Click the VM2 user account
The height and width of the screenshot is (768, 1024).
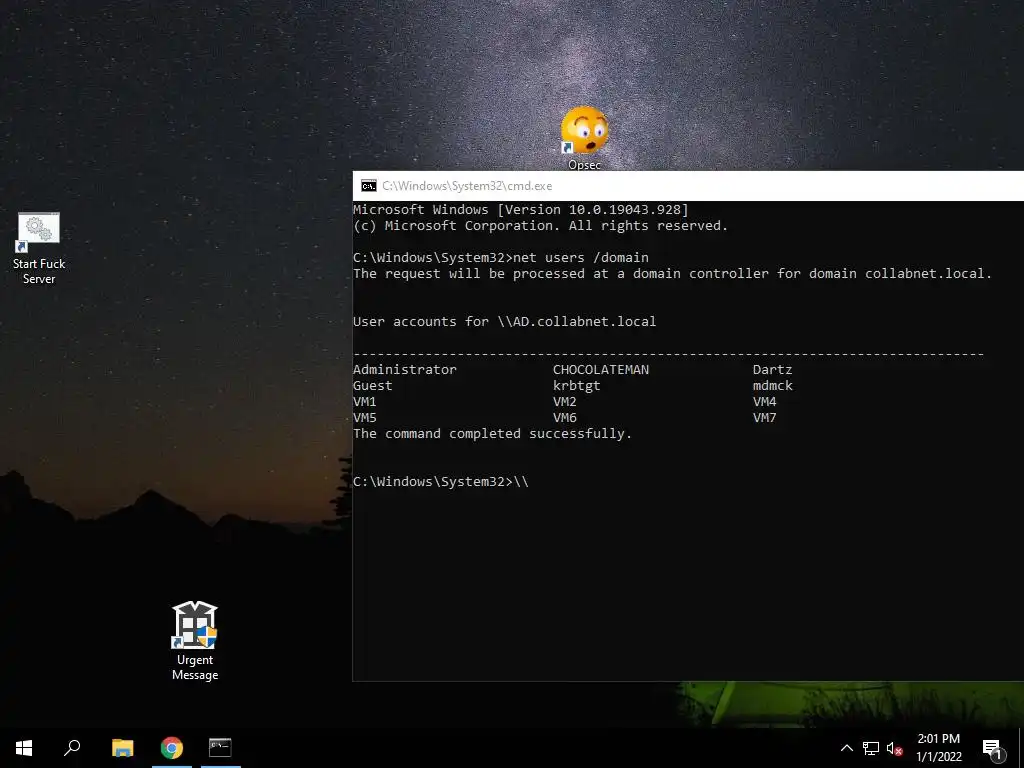565,402
